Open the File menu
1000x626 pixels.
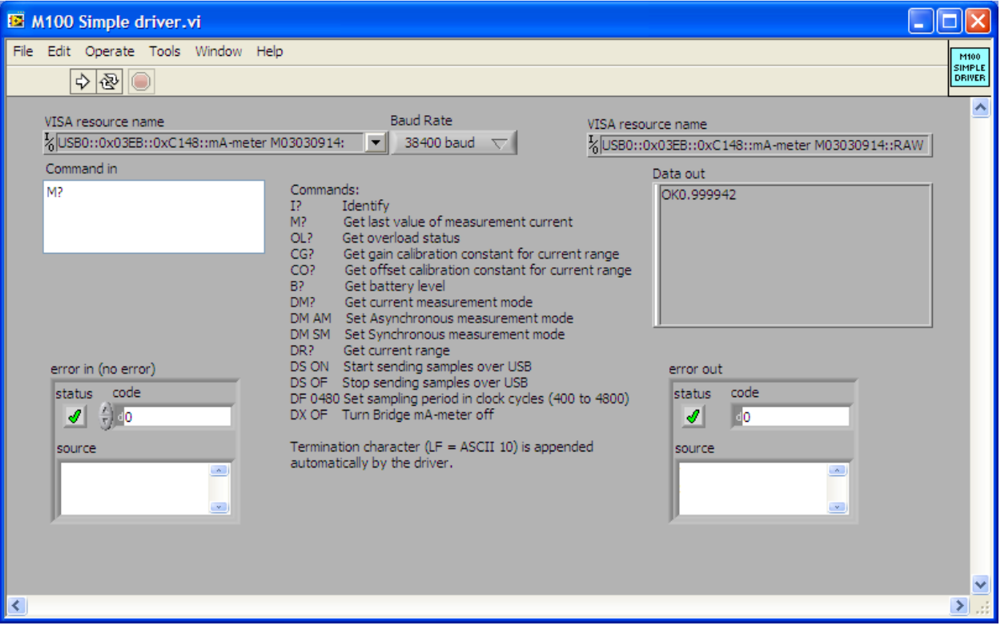[x=23, y=51]
